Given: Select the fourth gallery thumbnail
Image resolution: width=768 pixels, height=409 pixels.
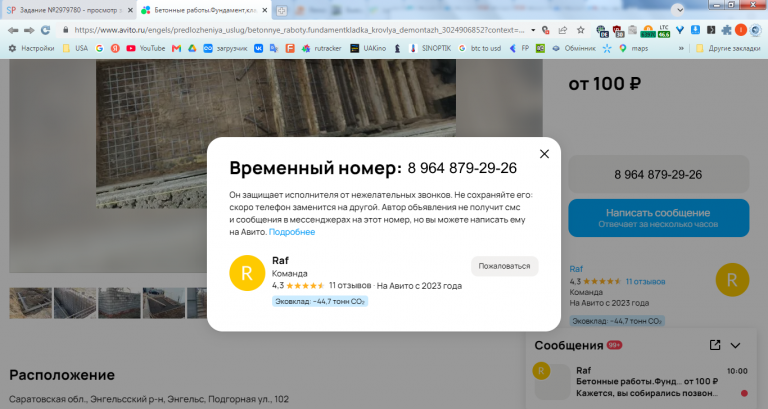Looking at the screenshot, I should [x=164, y=303].
